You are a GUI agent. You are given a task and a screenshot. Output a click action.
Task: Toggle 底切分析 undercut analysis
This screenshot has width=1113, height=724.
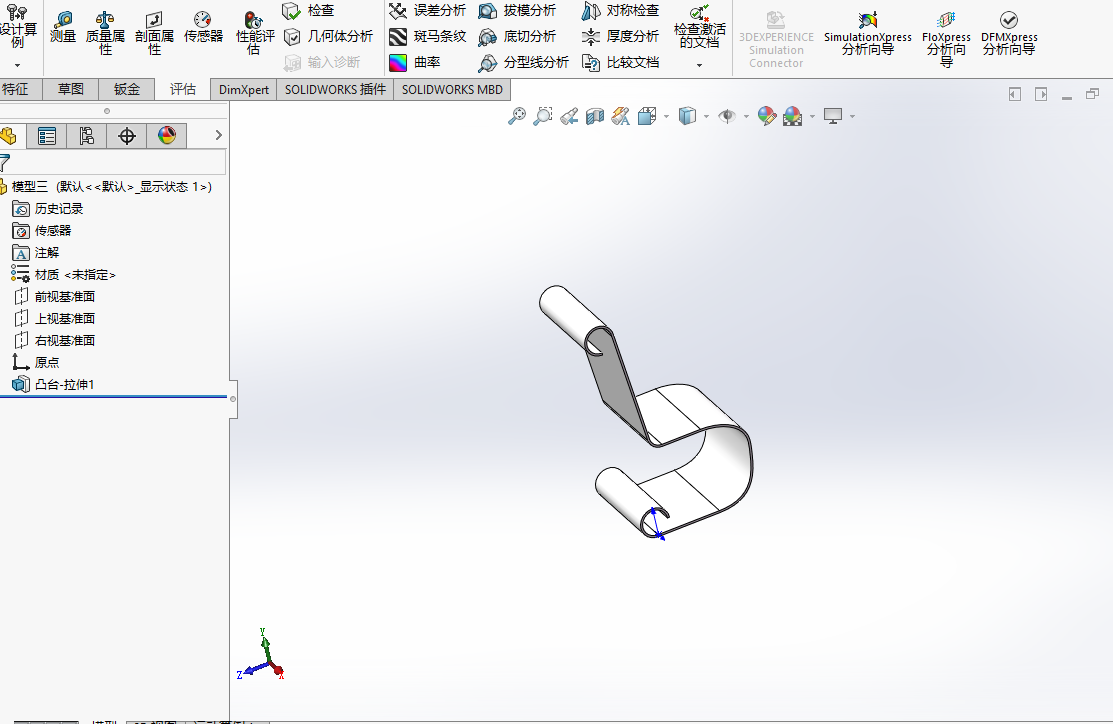click(x=517, y=37)
